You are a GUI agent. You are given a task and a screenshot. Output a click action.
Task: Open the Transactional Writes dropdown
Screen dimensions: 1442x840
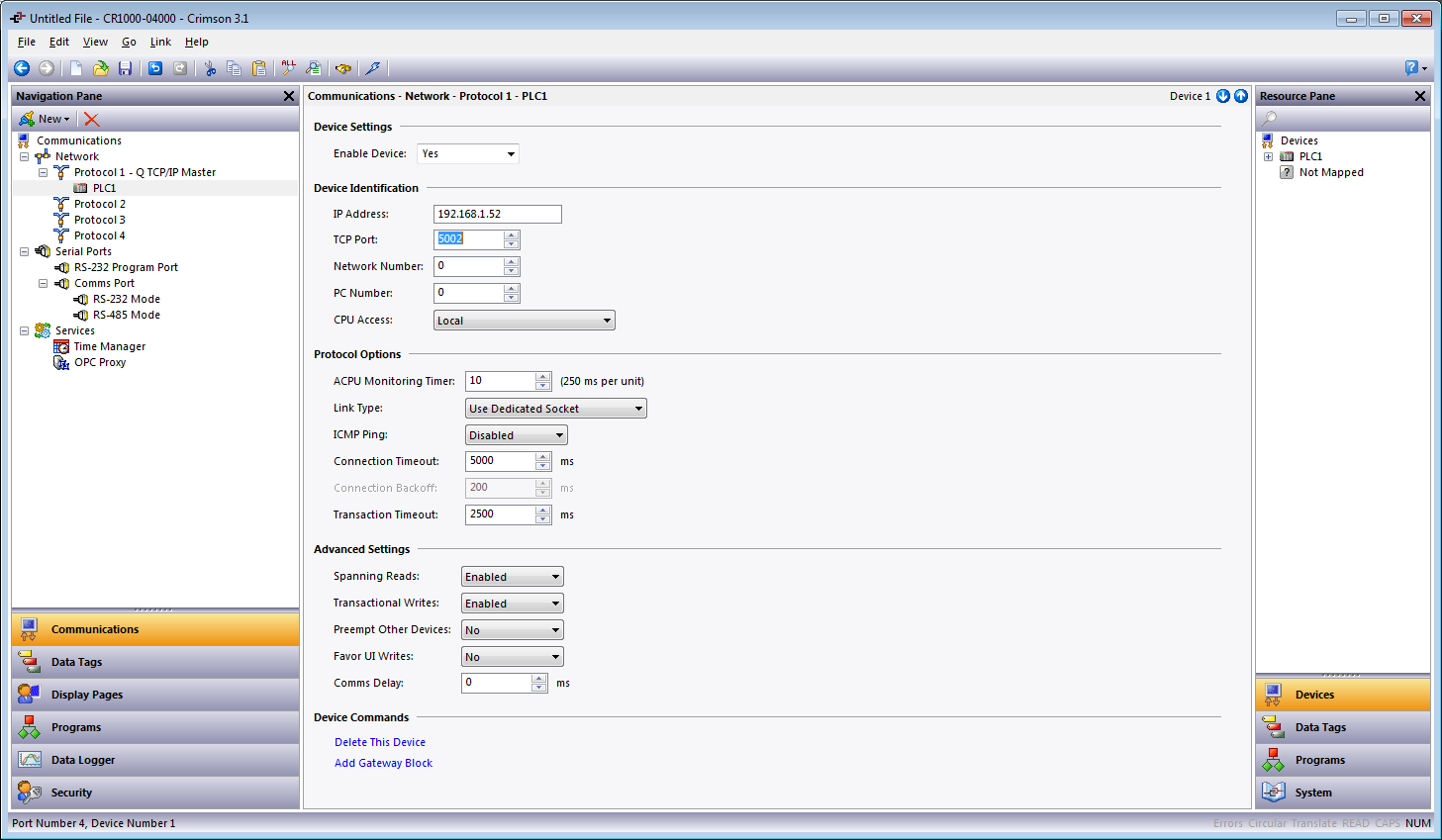[513, 604]
